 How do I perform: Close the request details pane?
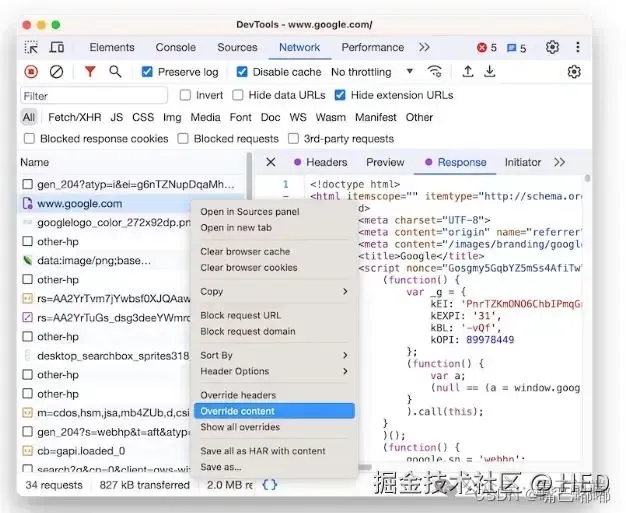click(271, 162)
